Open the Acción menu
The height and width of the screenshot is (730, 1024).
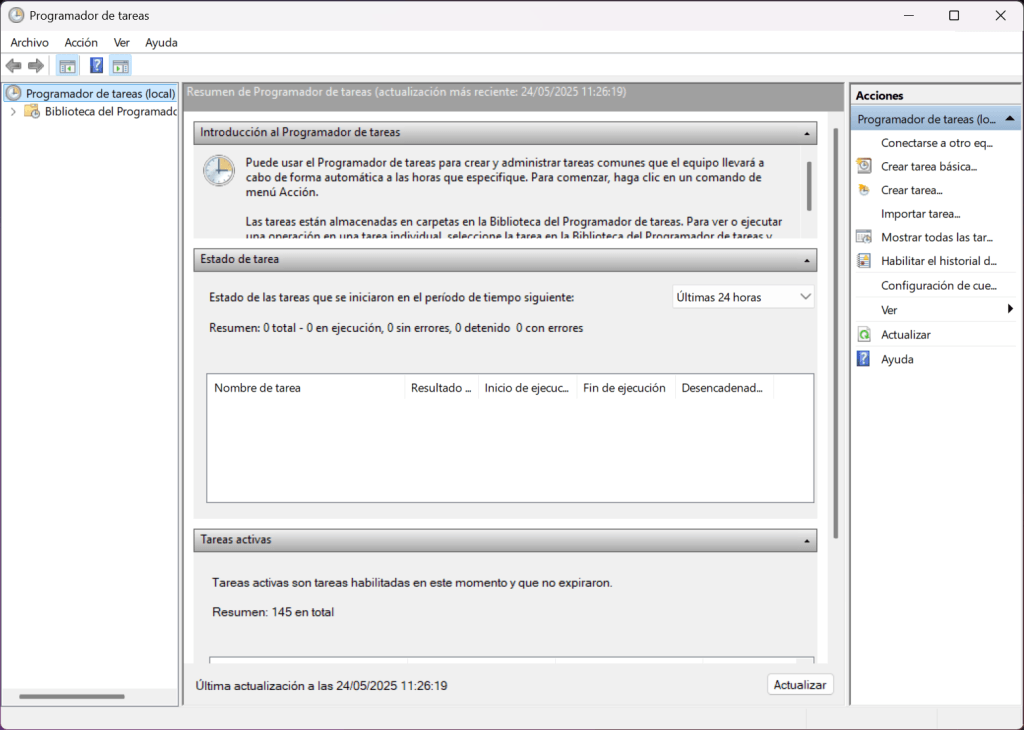click(81, 42)
